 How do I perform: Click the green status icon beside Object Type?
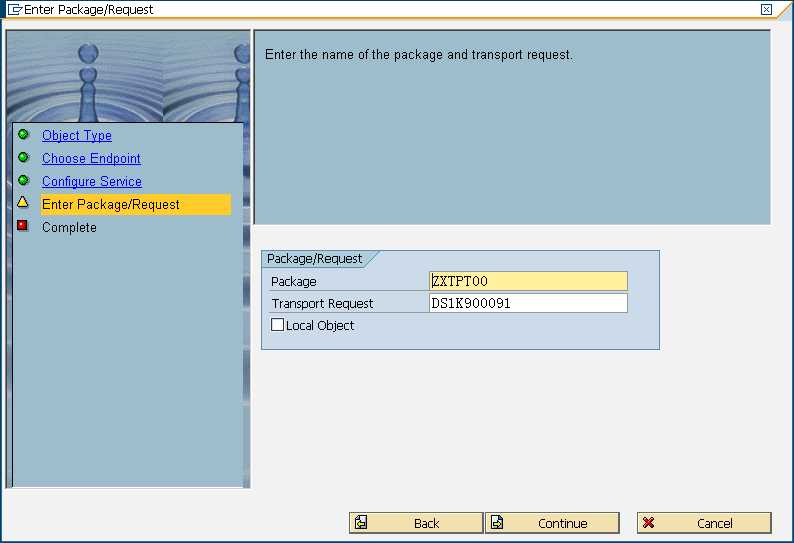click(23, 135)
